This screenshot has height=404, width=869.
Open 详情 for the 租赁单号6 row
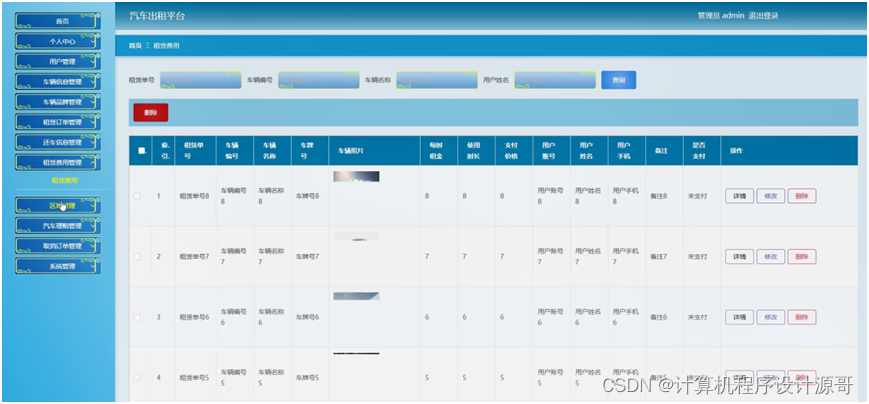coord(739,317)
